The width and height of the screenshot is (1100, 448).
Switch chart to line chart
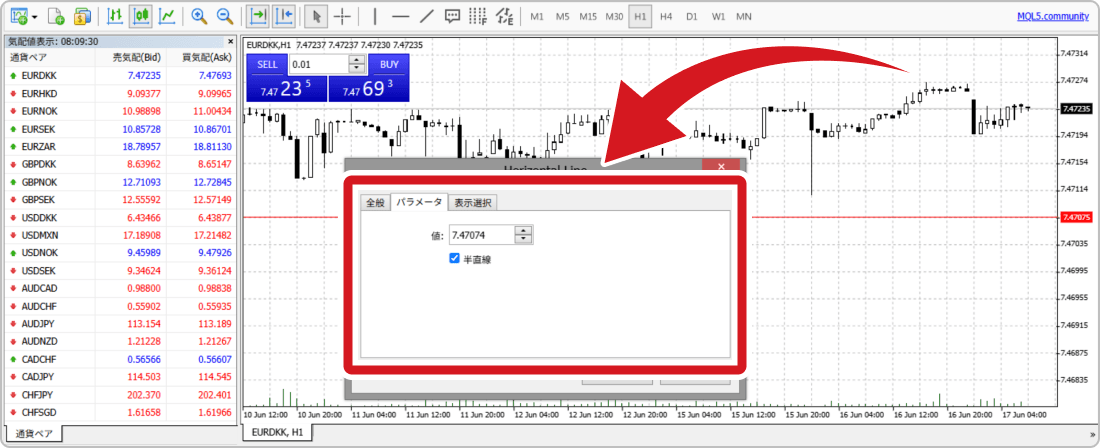[x=167, y=15]
